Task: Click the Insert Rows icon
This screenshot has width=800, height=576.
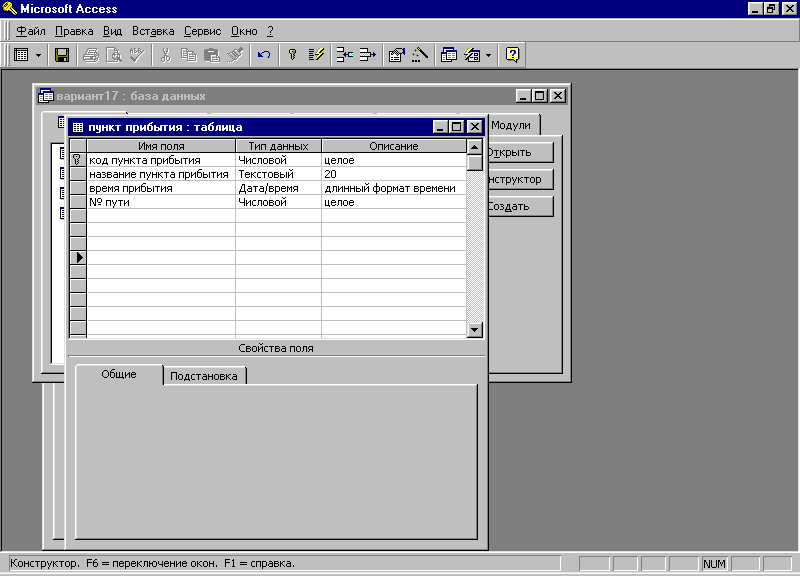Action: [x=344, y=55]
